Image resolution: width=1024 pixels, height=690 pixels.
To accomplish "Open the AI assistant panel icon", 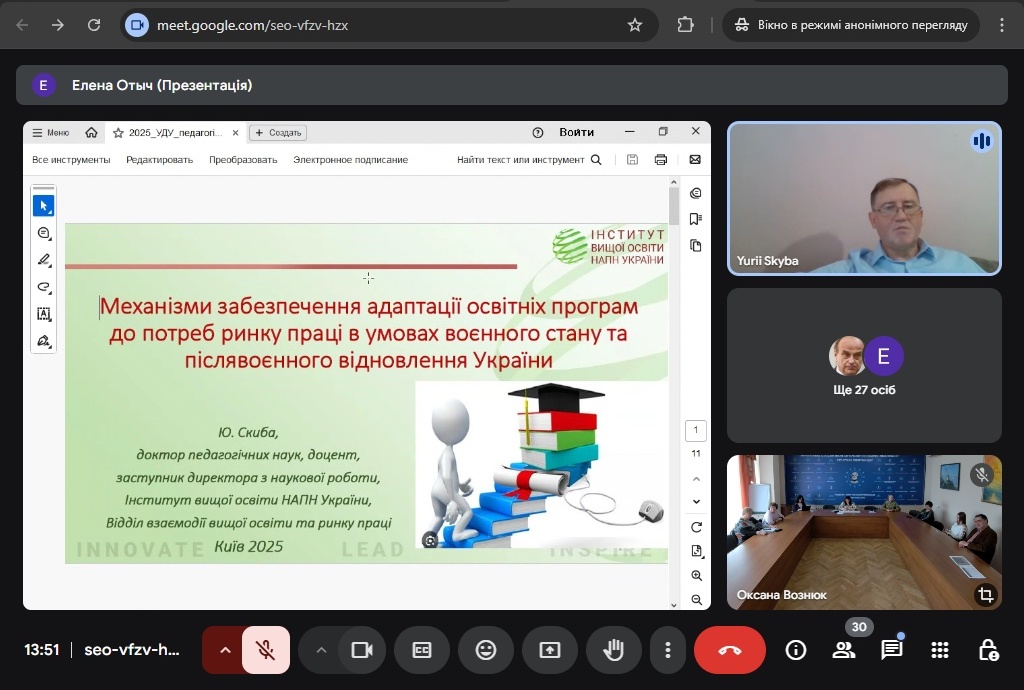I will coord(696,193).
